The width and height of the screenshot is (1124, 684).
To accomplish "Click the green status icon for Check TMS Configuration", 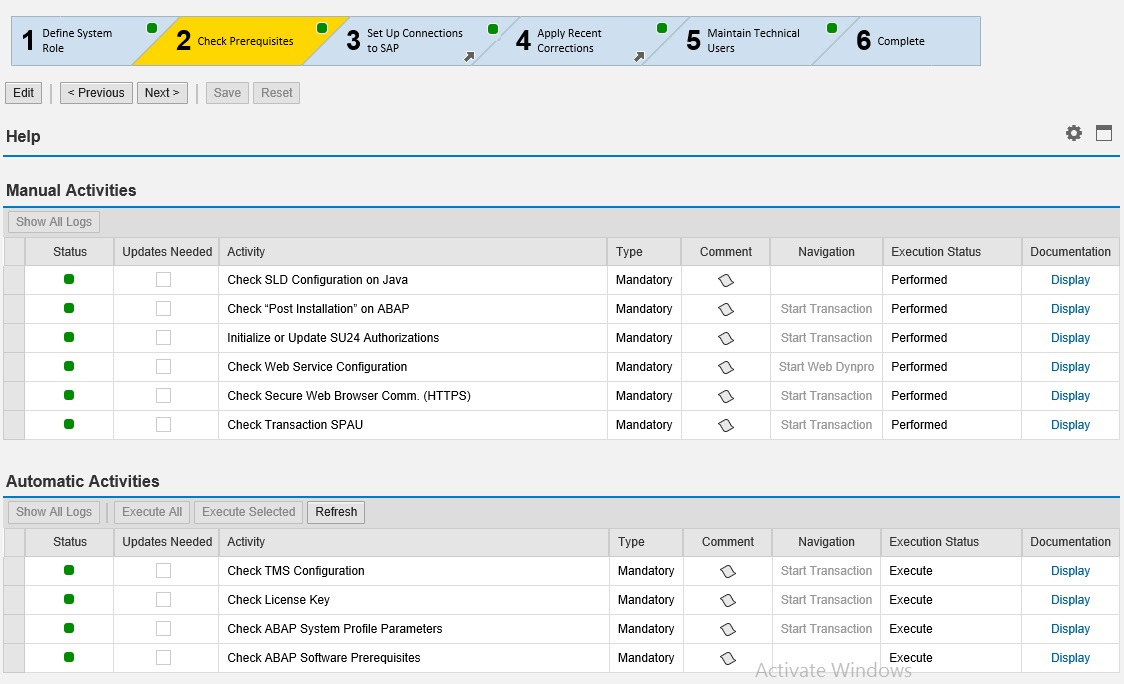I will click(69, 570).
